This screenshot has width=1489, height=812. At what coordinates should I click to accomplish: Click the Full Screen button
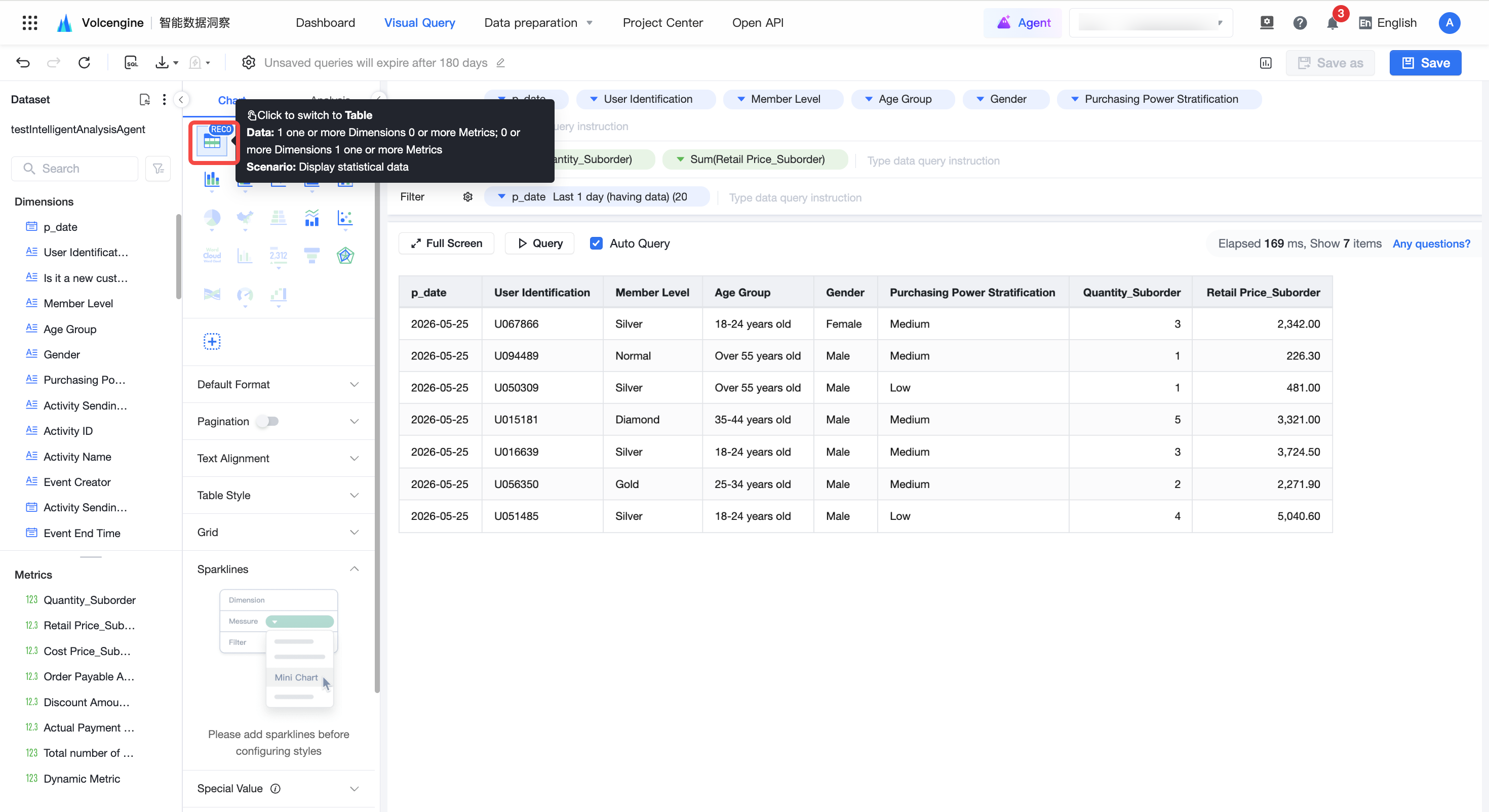pos(446,243)
